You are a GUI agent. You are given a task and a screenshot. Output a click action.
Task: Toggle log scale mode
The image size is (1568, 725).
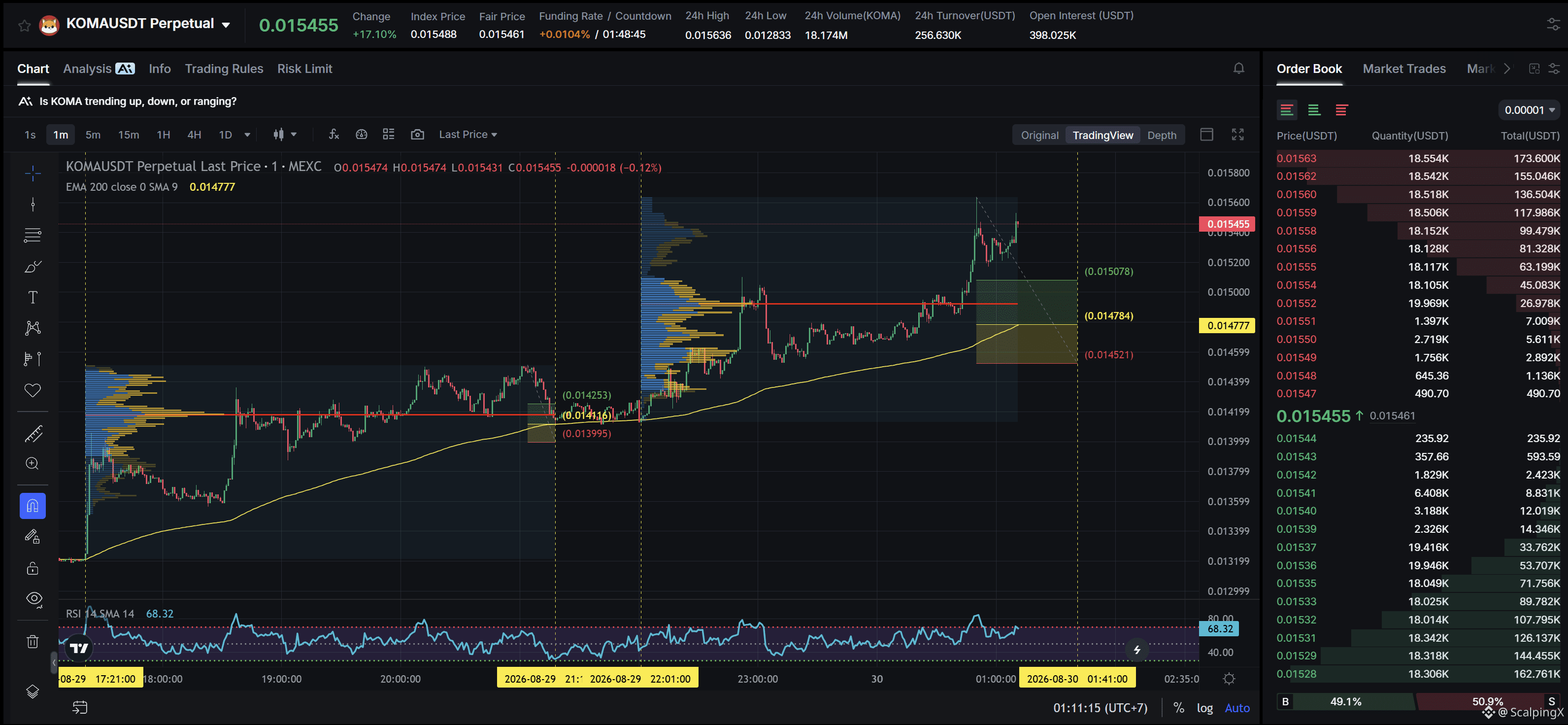pos(1204,708)
